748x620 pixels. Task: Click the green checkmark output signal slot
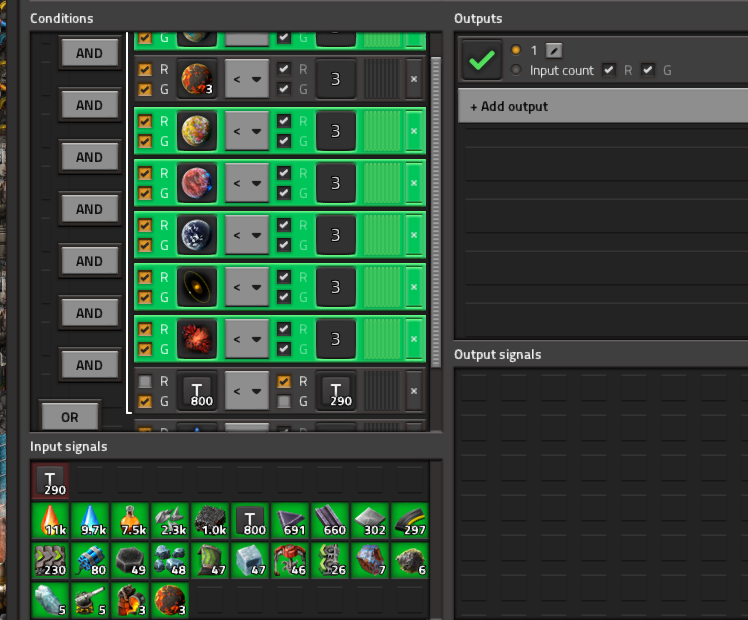tap(481, 60)
